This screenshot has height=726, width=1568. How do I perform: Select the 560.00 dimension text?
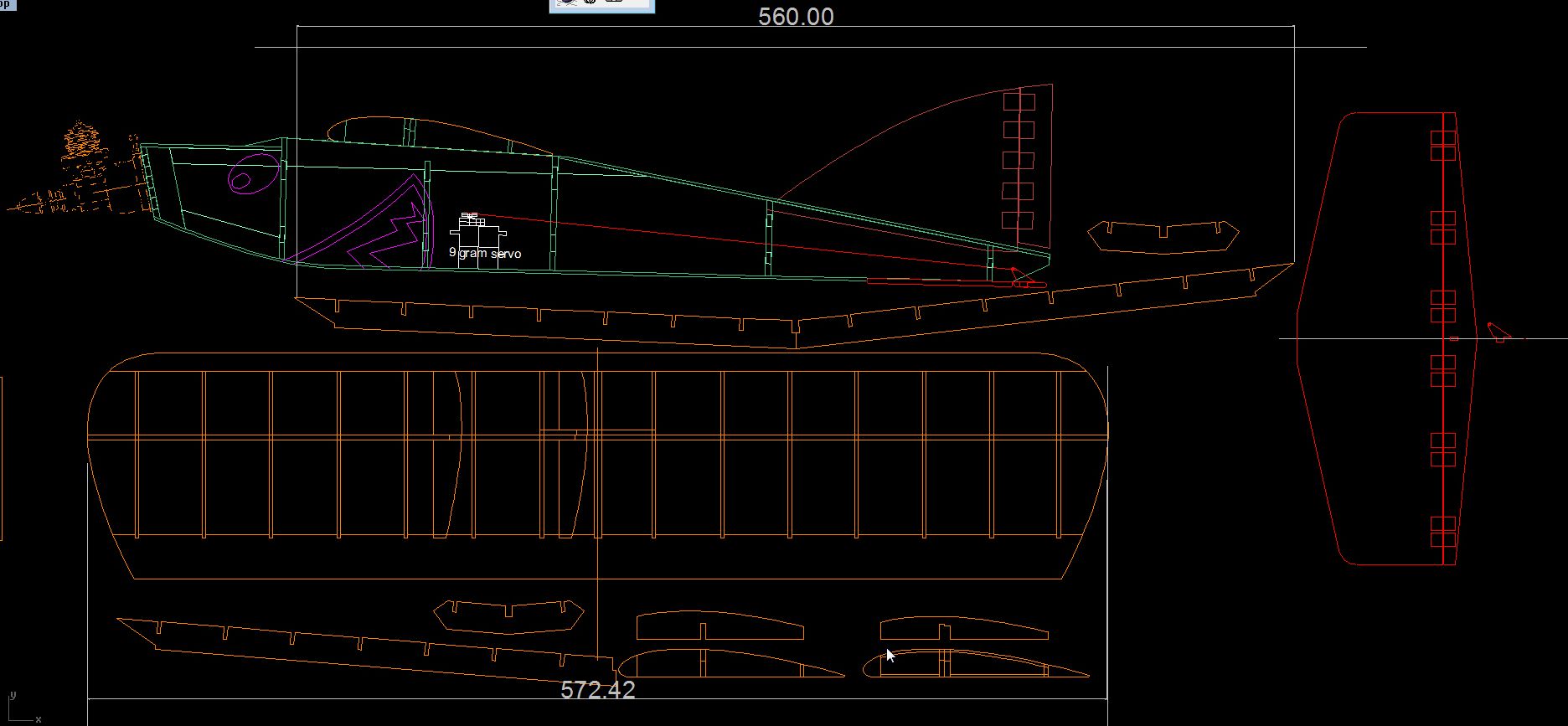pyautogui.click(x=796, y=17)
